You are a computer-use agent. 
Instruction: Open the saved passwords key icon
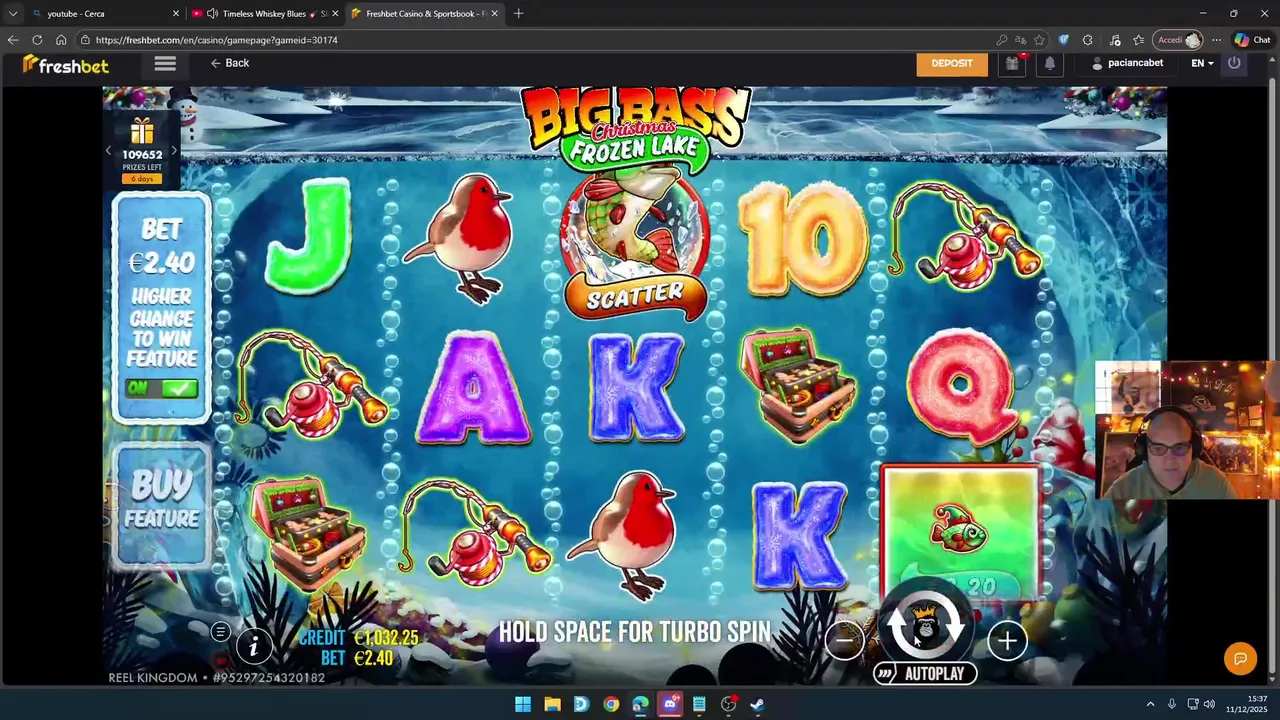[x=1001, y=40]
